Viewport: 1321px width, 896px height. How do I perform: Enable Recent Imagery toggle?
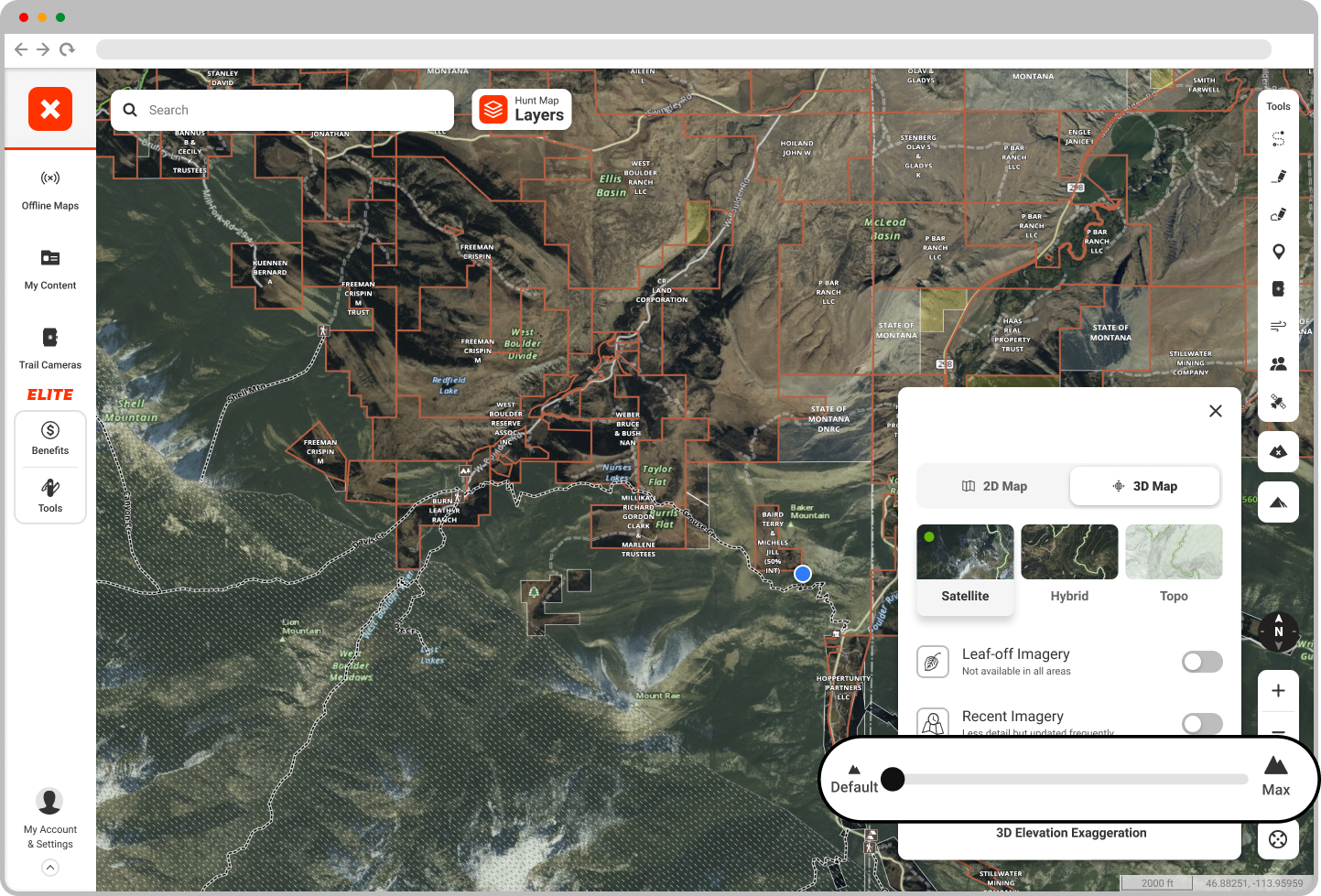point(1202,724)
